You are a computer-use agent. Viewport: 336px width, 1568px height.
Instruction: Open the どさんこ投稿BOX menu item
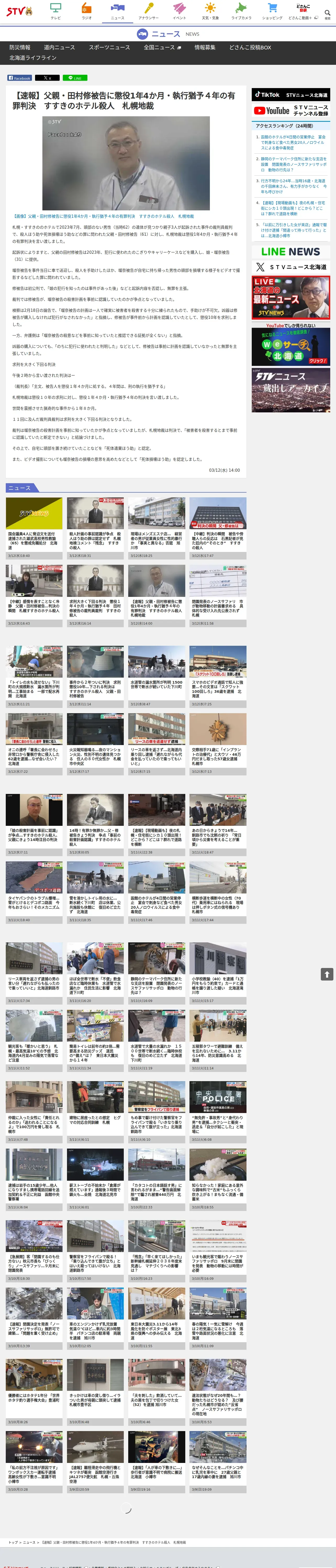pos(250,48)
